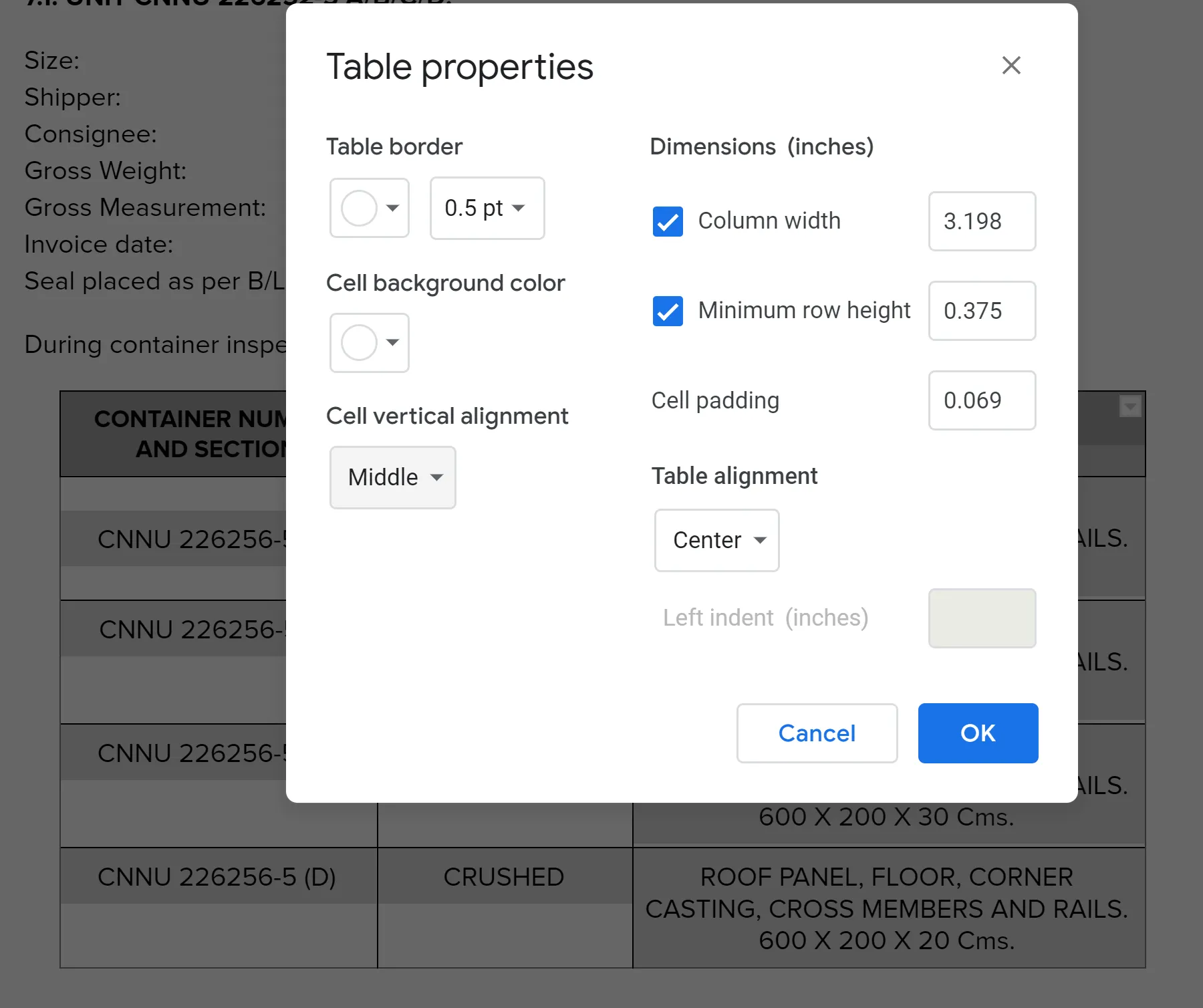
Task: Uncheck the Minimum row height checkbox
Action: pyautogui.click(x=668, y=311)
